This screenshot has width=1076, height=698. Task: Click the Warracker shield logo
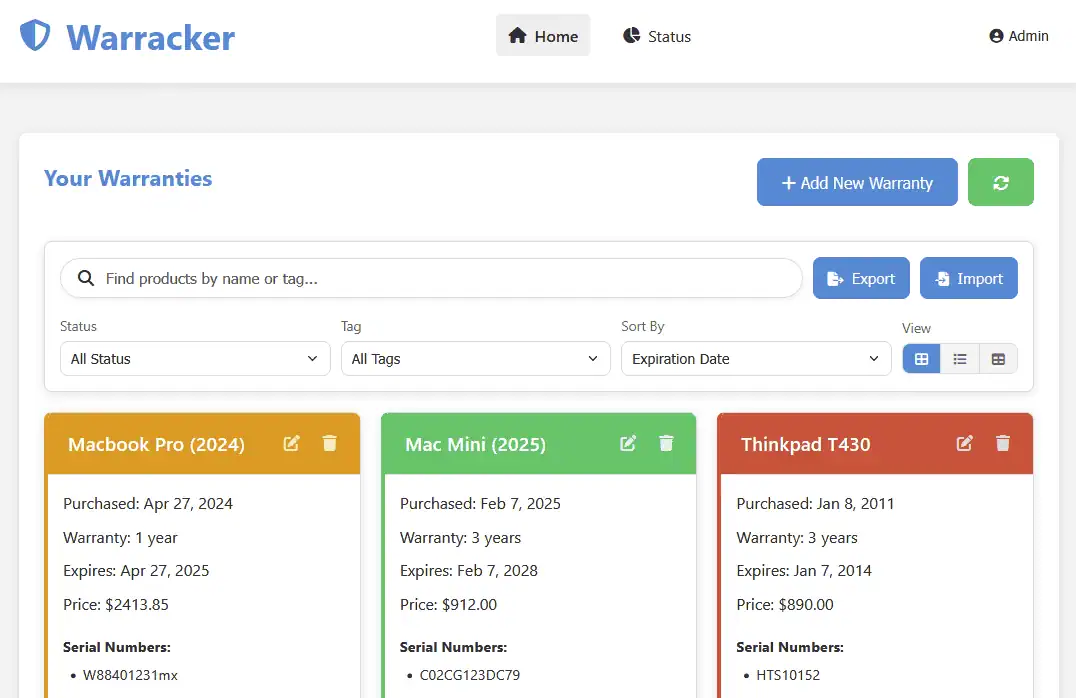[x=33, y=37]
